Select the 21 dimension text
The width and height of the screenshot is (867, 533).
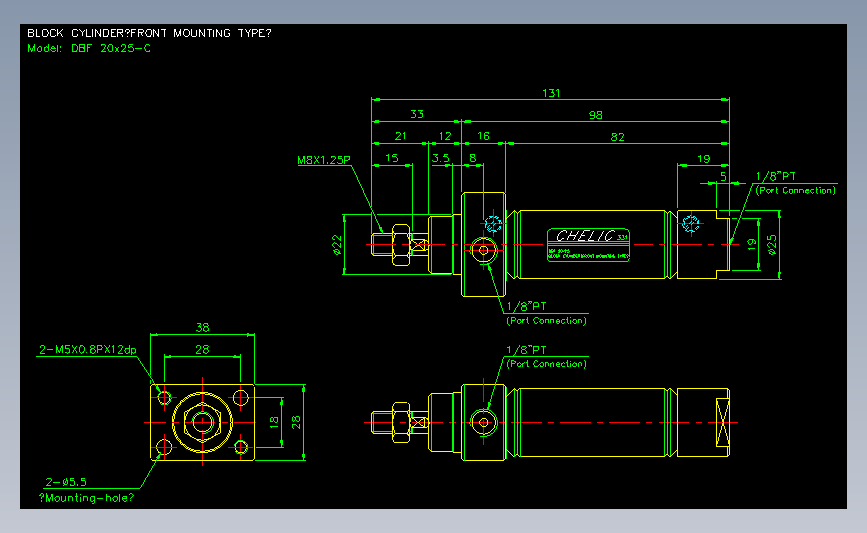(x=401, y=136)
